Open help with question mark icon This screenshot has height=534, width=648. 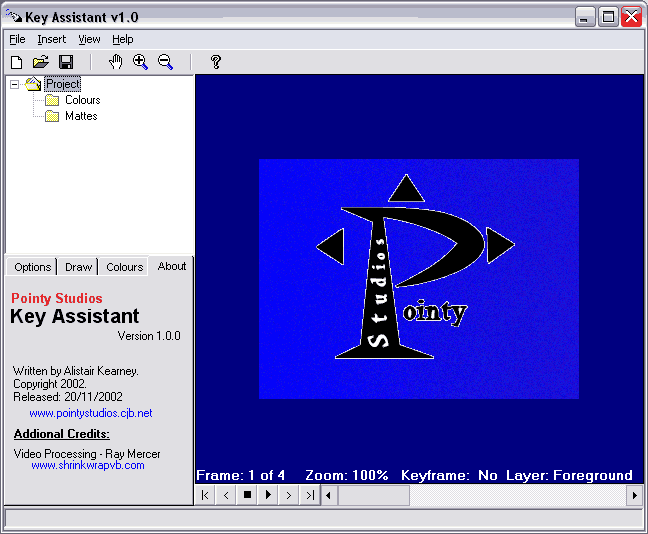[x=215, y=62]
